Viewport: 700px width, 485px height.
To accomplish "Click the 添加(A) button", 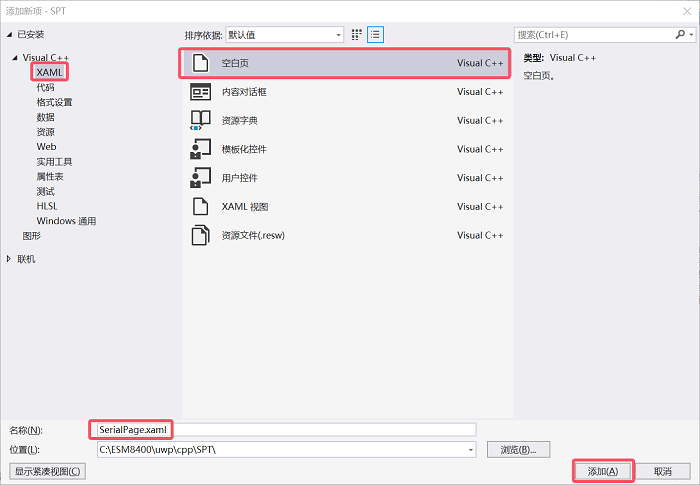I will click(603, 471).
